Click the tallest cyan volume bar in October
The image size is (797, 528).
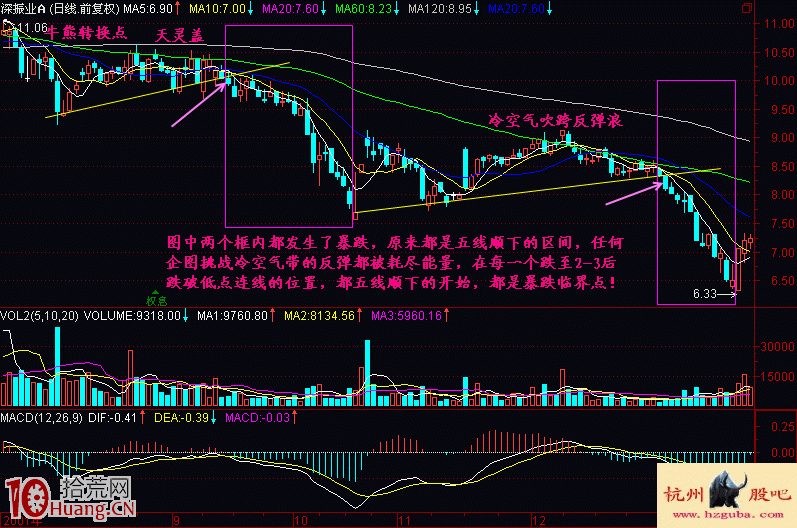(367, 373)
